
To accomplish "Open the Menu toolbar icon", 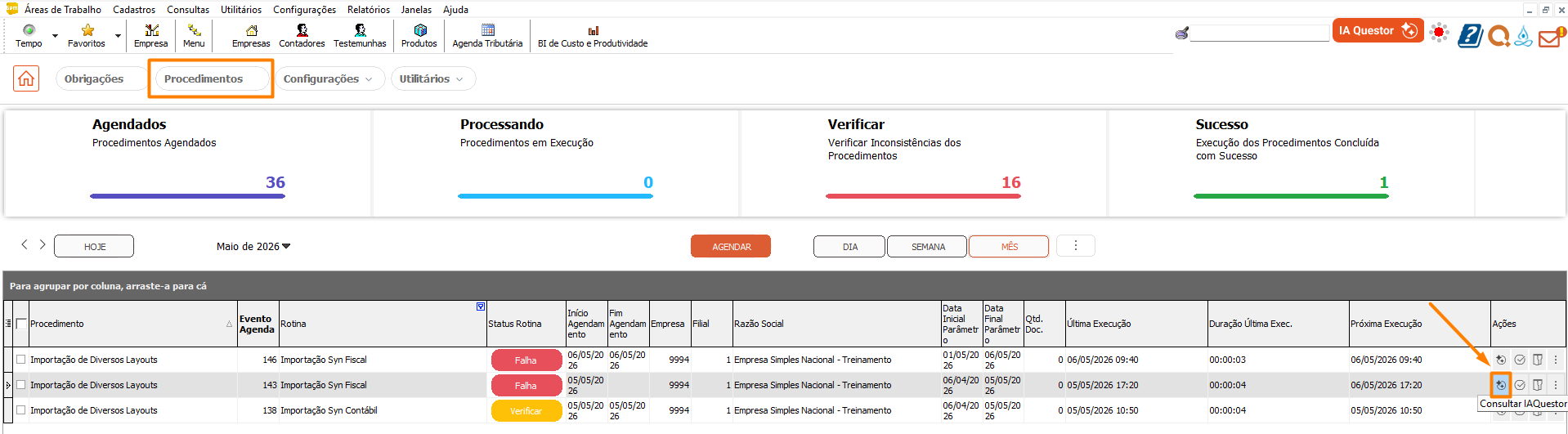I will [194, 35].
